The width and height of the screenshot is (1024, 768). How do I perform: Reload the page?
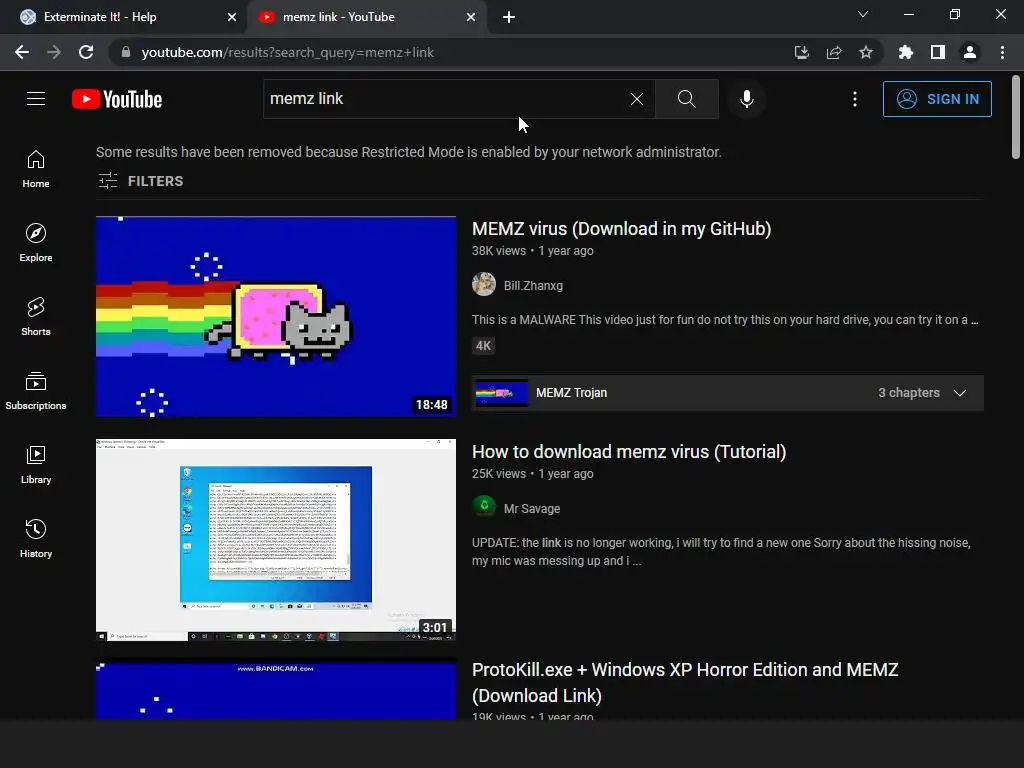86,52
